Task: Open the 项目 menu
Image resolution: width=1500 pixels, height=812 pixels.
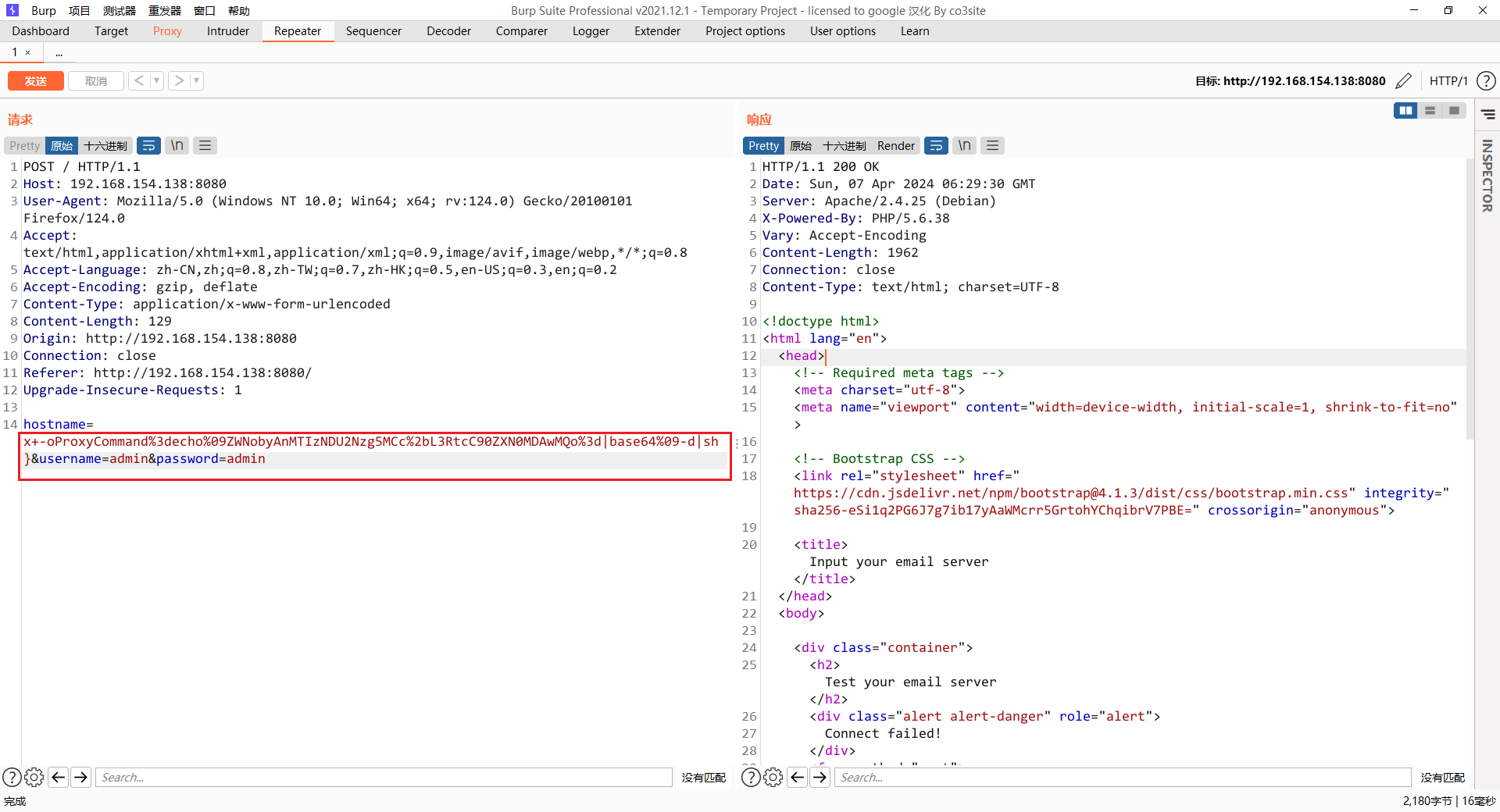Action: tap(79, 10)
